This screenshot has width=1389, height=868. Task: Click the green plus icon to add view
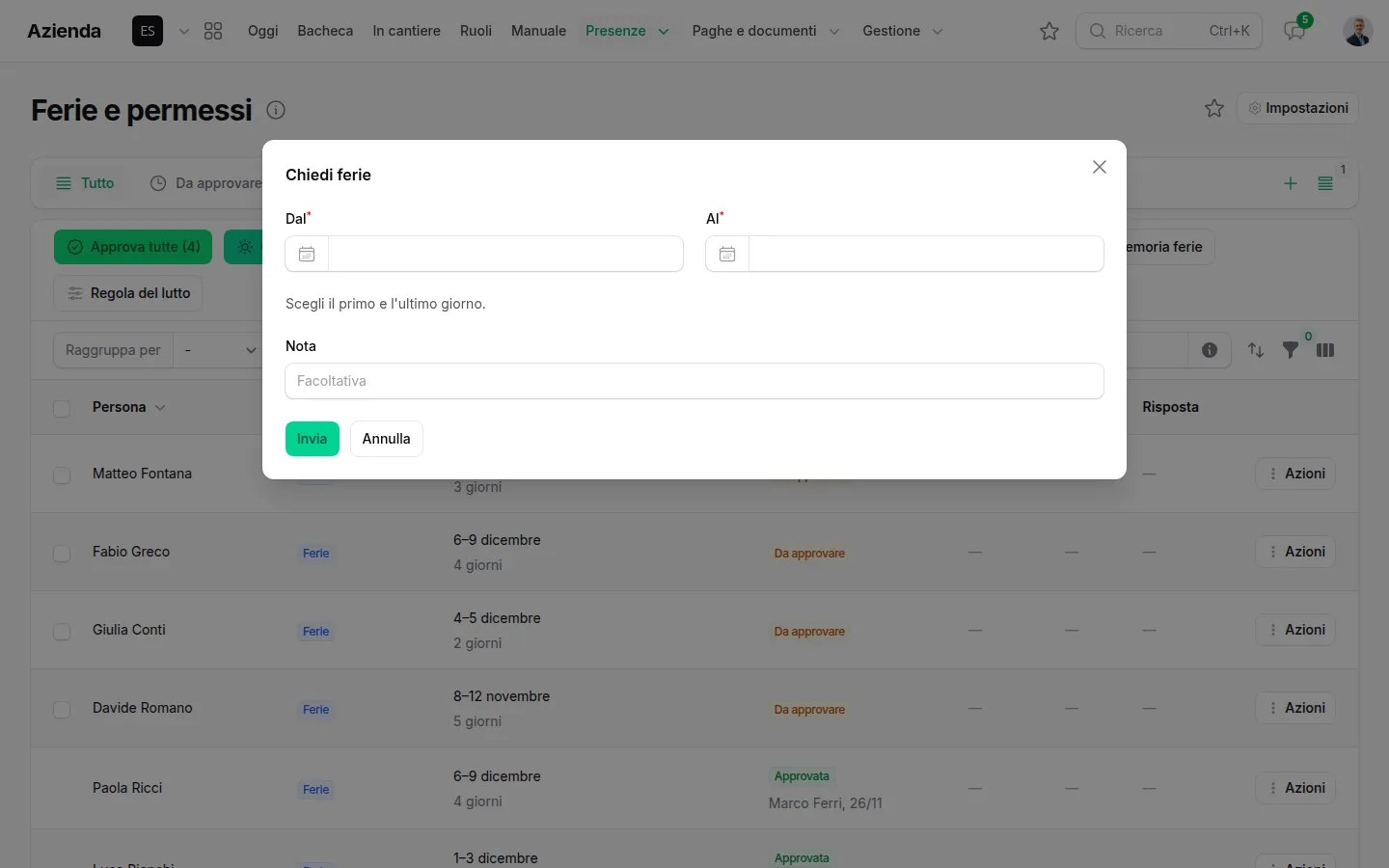coord(1291,183)
